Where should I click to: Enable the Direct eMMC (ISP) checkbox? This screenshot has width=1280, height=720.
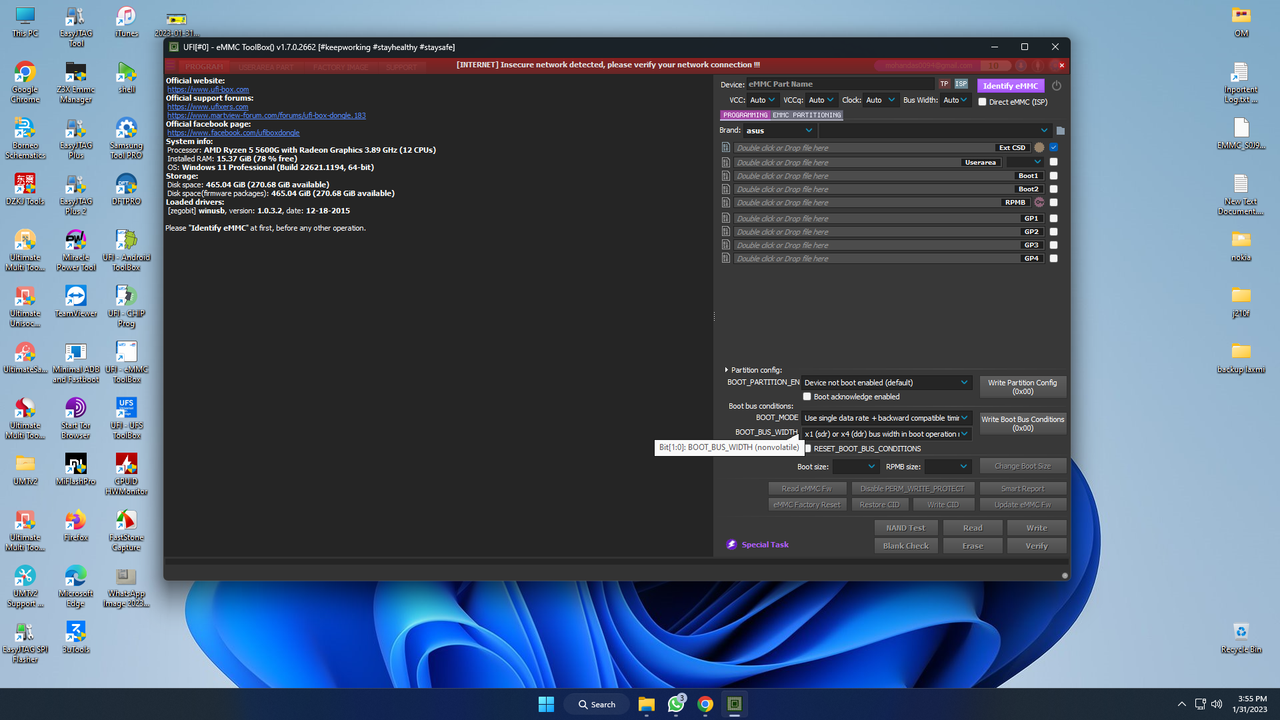pos(982,102)
